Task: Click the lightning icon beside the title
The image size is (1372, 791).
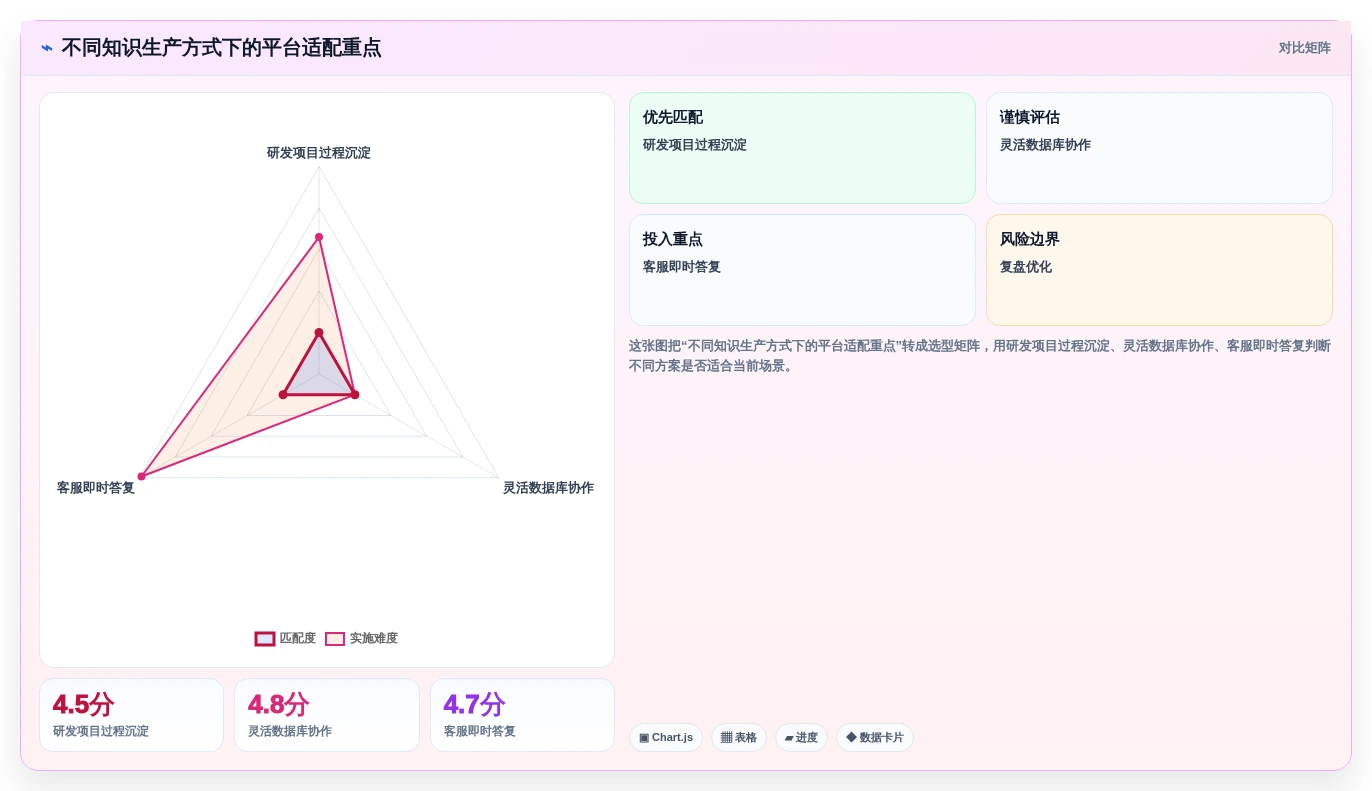Action: click(47, 48)
